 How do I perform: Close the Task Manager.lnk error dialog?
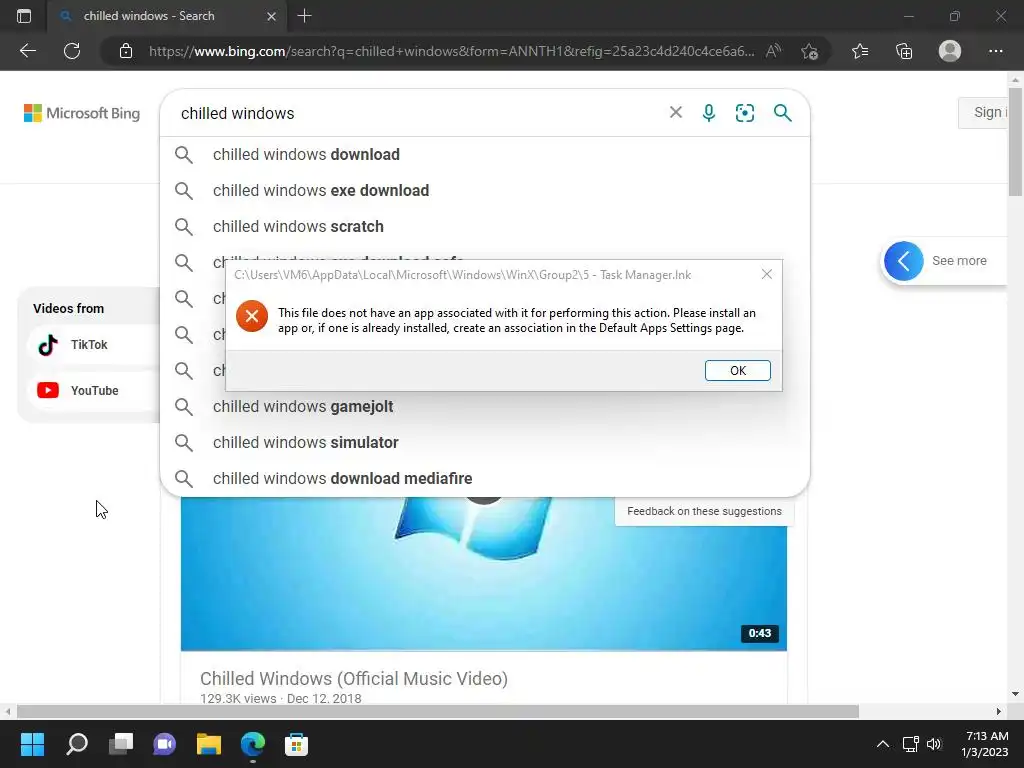(767, 274)
